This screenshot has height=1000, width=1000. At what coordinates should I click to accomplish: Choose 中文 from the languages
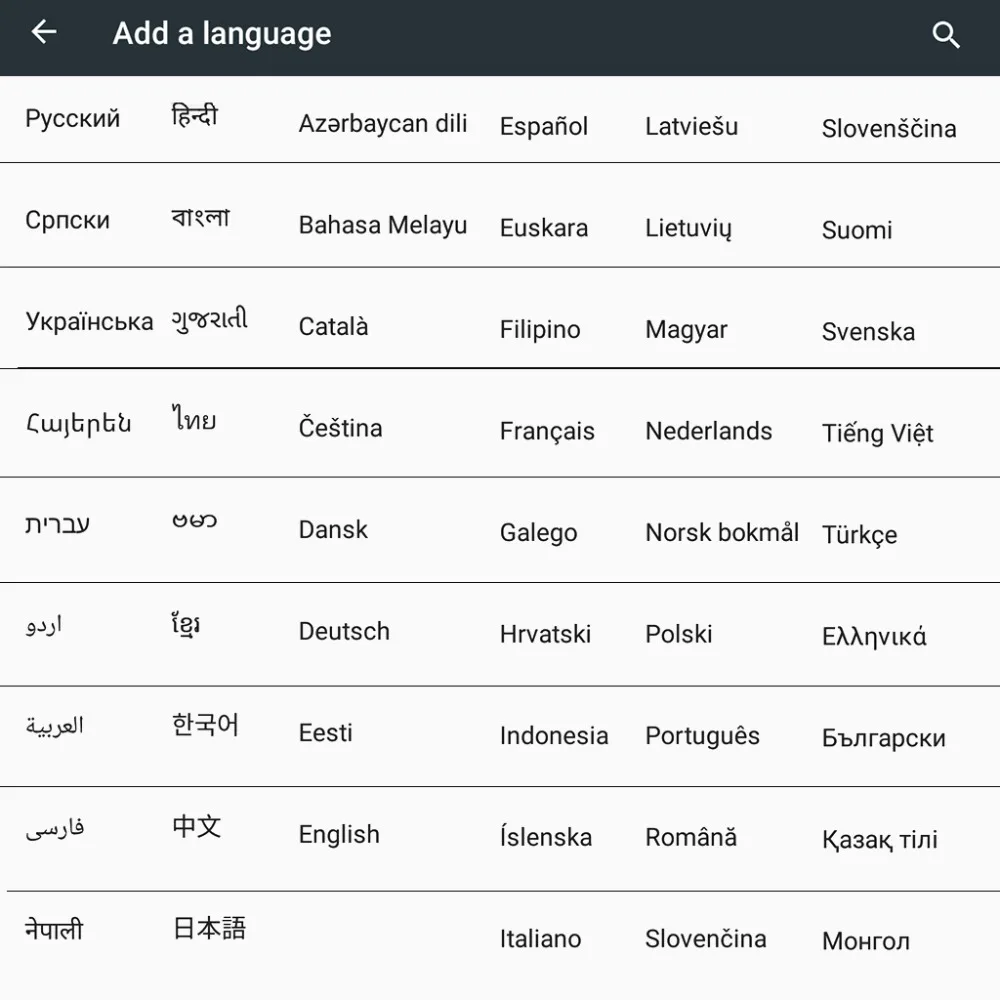tap(196, 827)
